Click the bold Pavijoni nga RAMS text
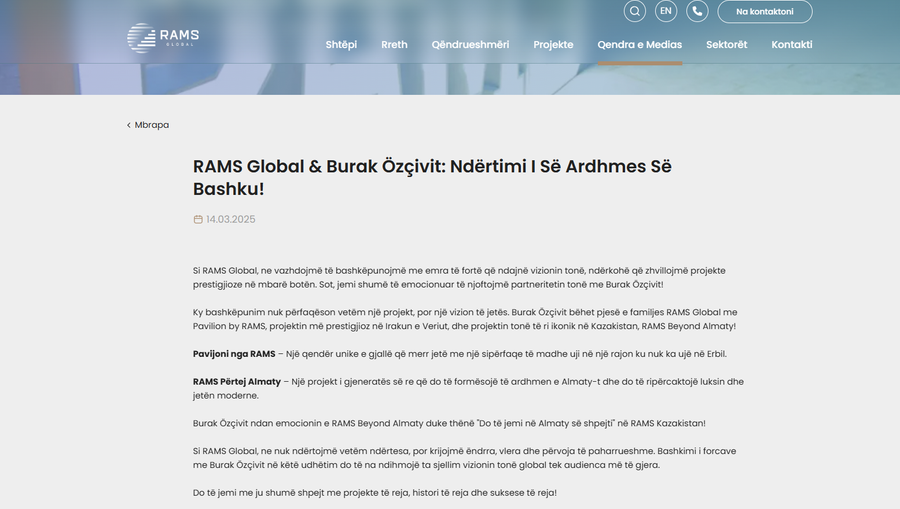The image size is (900, 509). click(234, 354)
